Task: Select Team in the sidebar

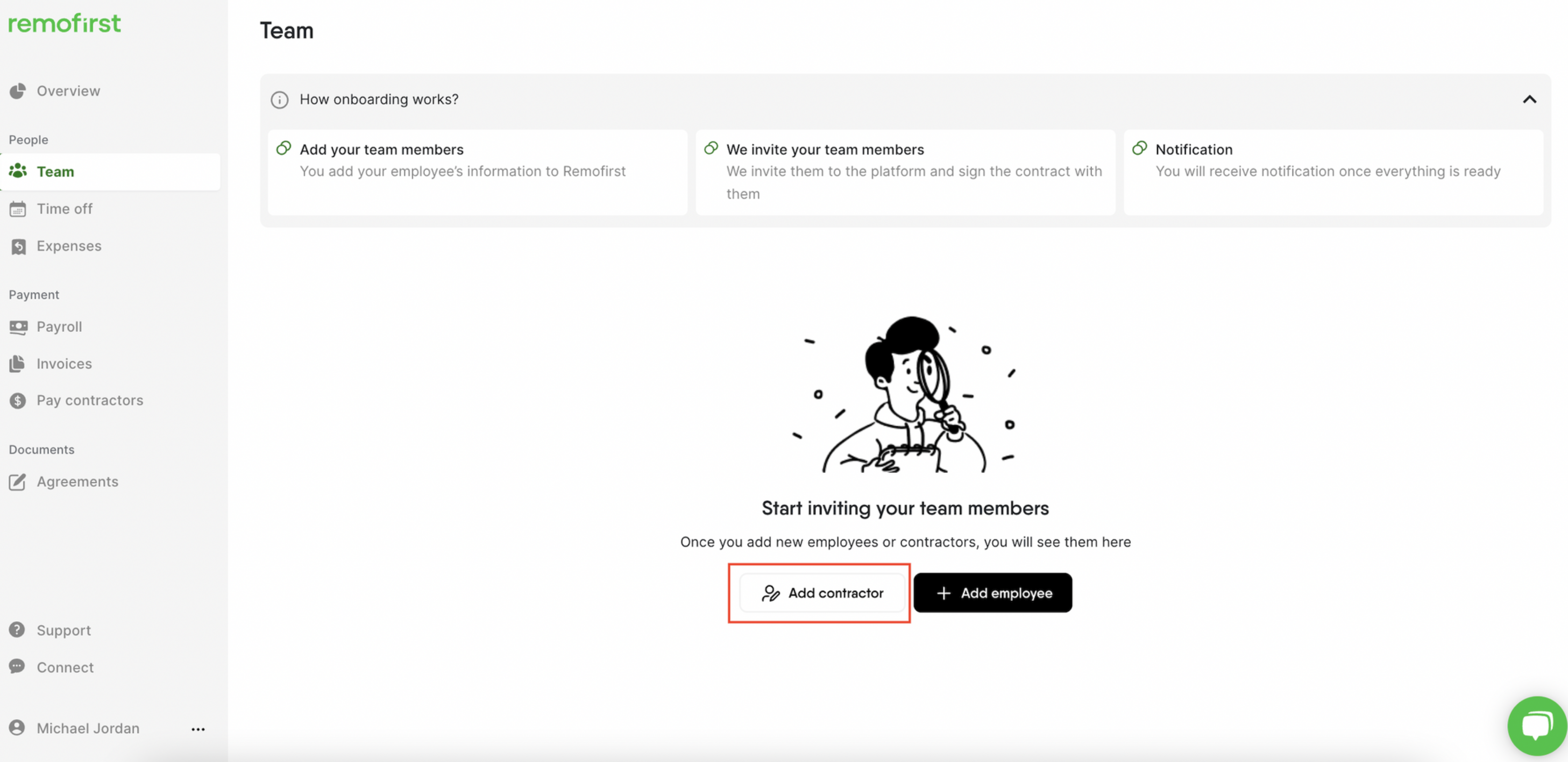Action: click(110, 171)
